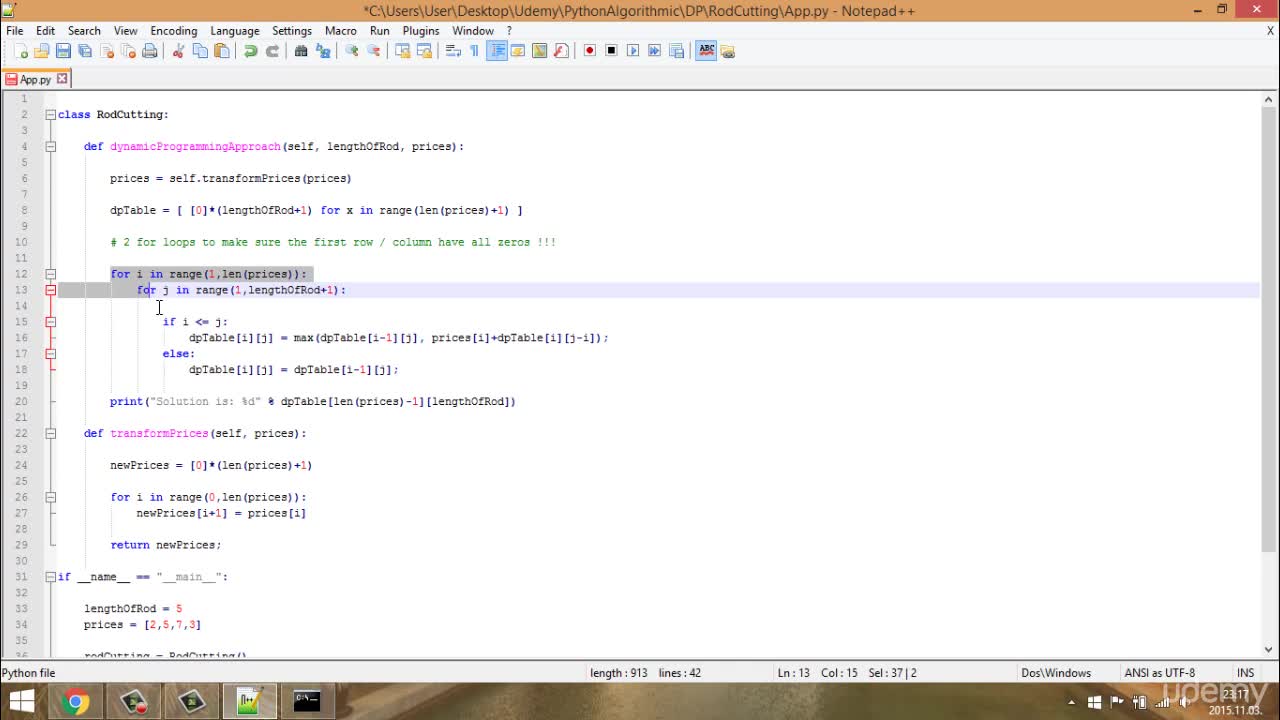Zoom in using the toolbar magnifier
1280x720 pixels.
coord(352,51)
